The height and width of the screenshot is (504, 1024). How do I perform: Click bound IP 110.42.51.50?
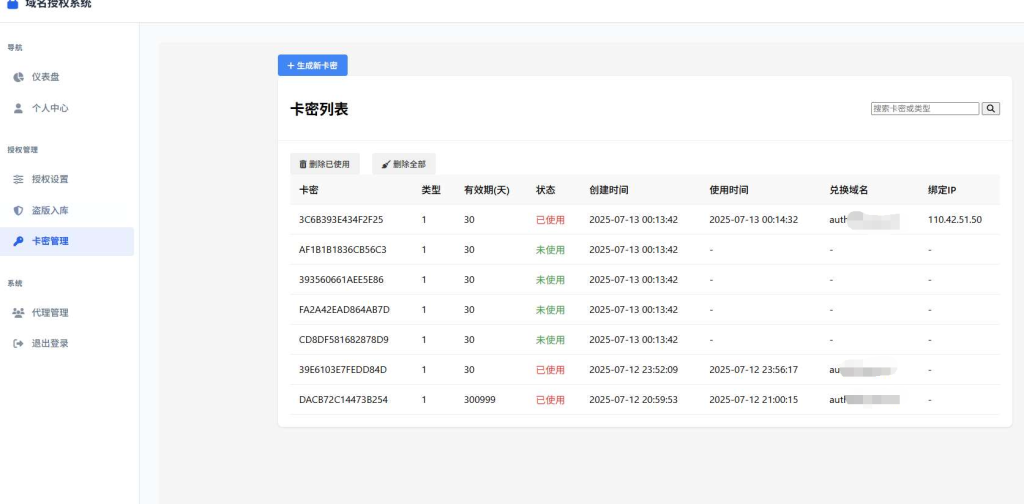[955, 220]
